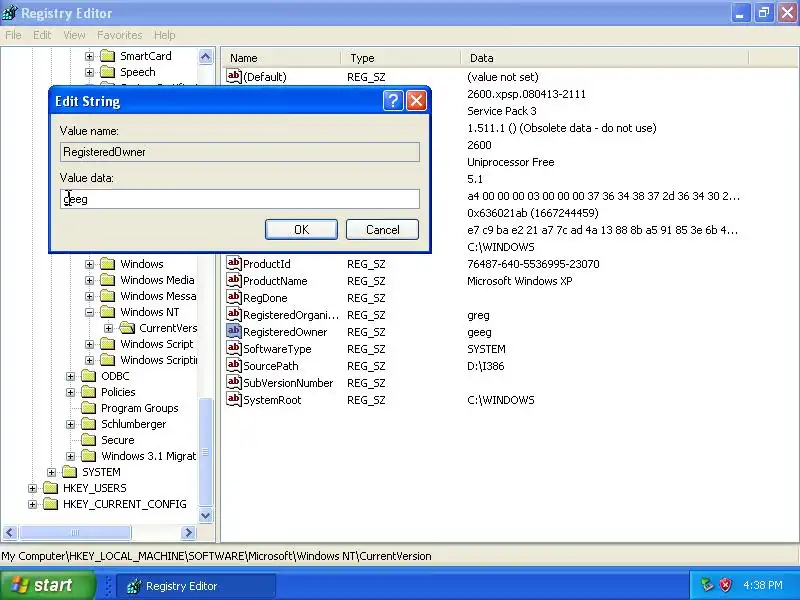This screenshot has height=600, width=800.
Task: Select the open CurrentVersion folder icon
Action: [x=127, y=328]
